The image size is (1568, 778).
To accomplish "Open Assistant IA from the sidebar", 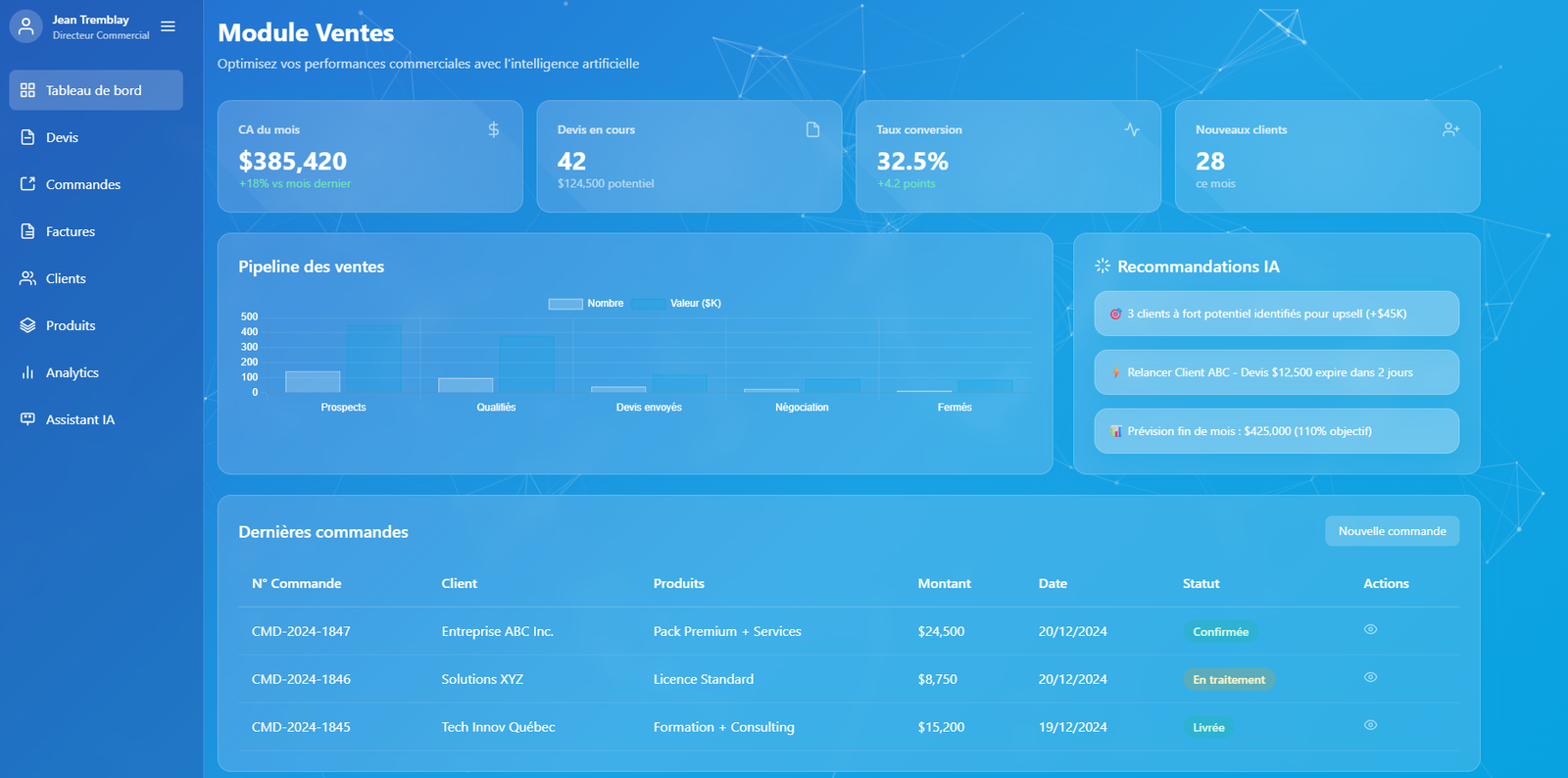I will [79, 419].
